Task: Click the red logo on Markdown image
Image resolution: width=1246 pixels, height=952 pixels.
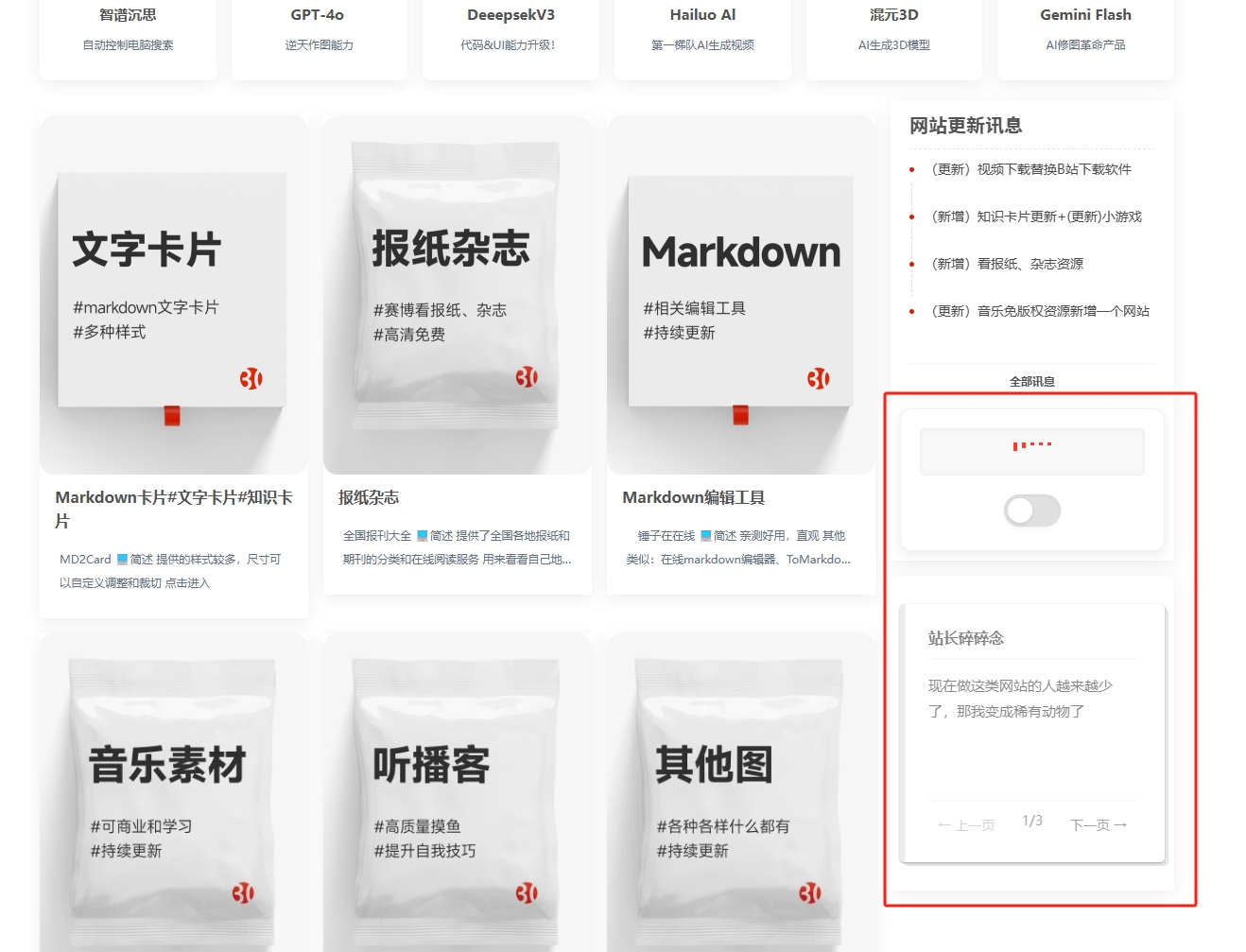Action: click(818, 379)
